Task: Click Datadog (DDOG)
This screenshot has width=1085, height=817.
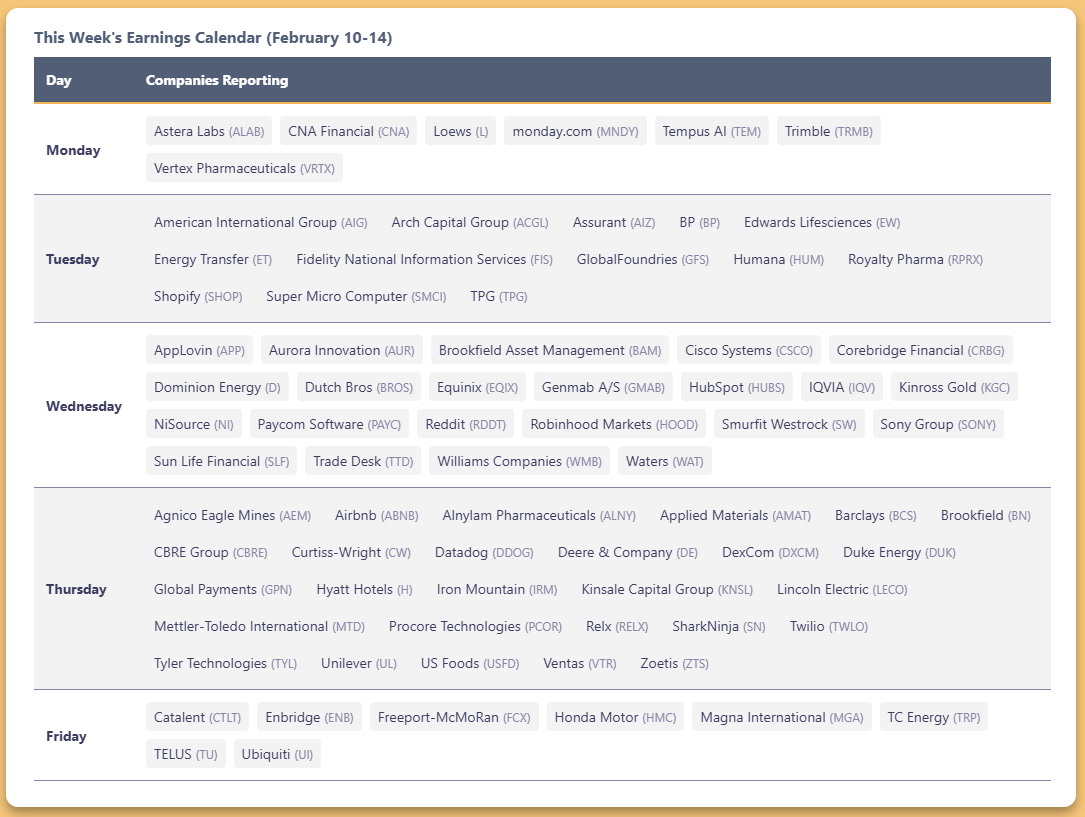Action: (x=484, y=553)
